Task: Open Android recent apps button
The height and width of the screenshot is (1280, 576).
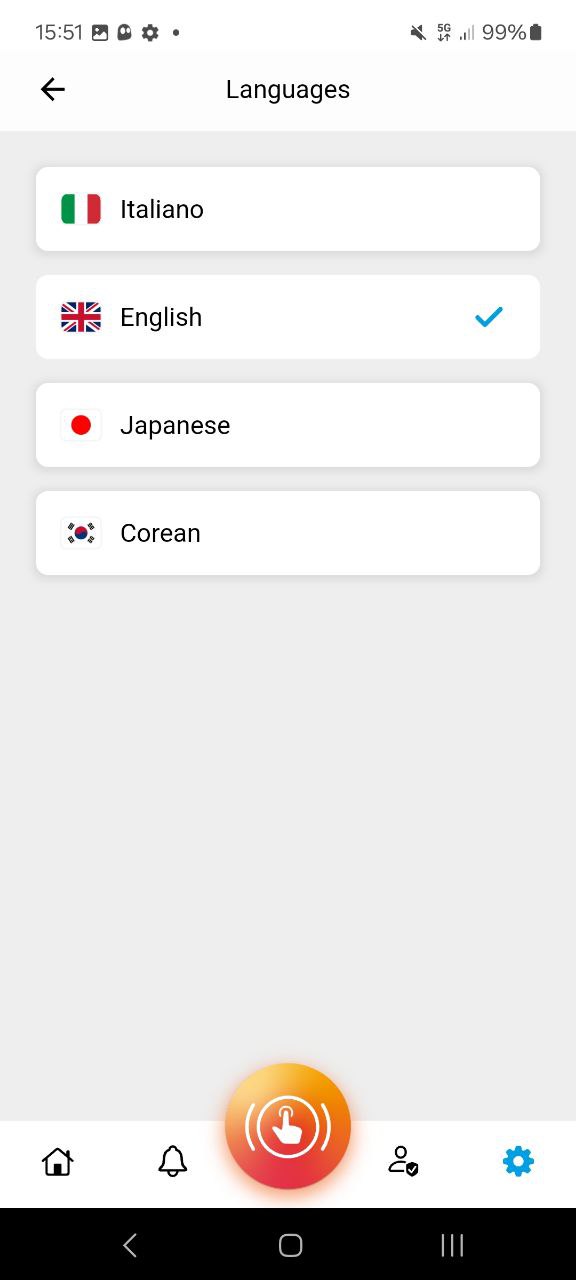Action: click(452, 1245)
